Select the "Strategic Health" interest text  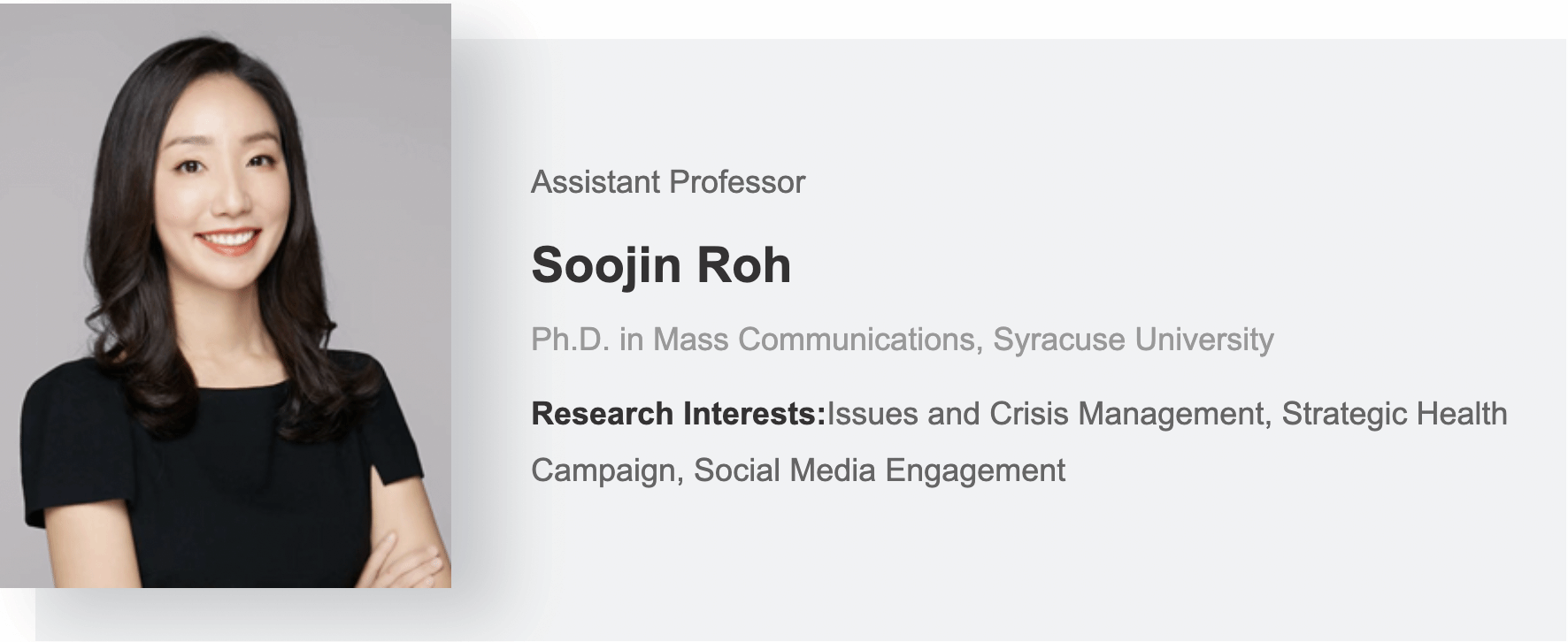tap(1394, 414)
